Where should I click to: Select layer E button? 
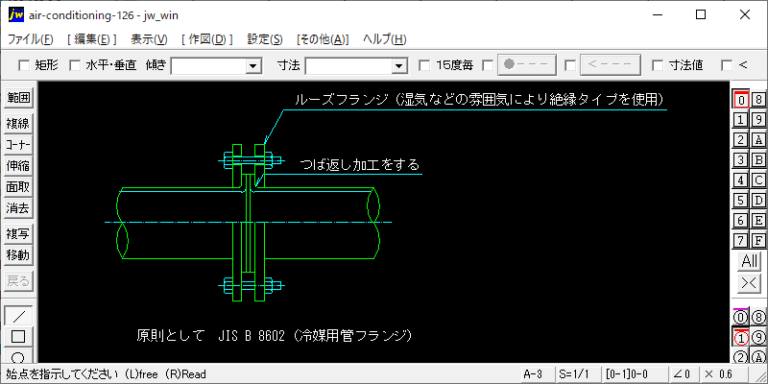759,220
